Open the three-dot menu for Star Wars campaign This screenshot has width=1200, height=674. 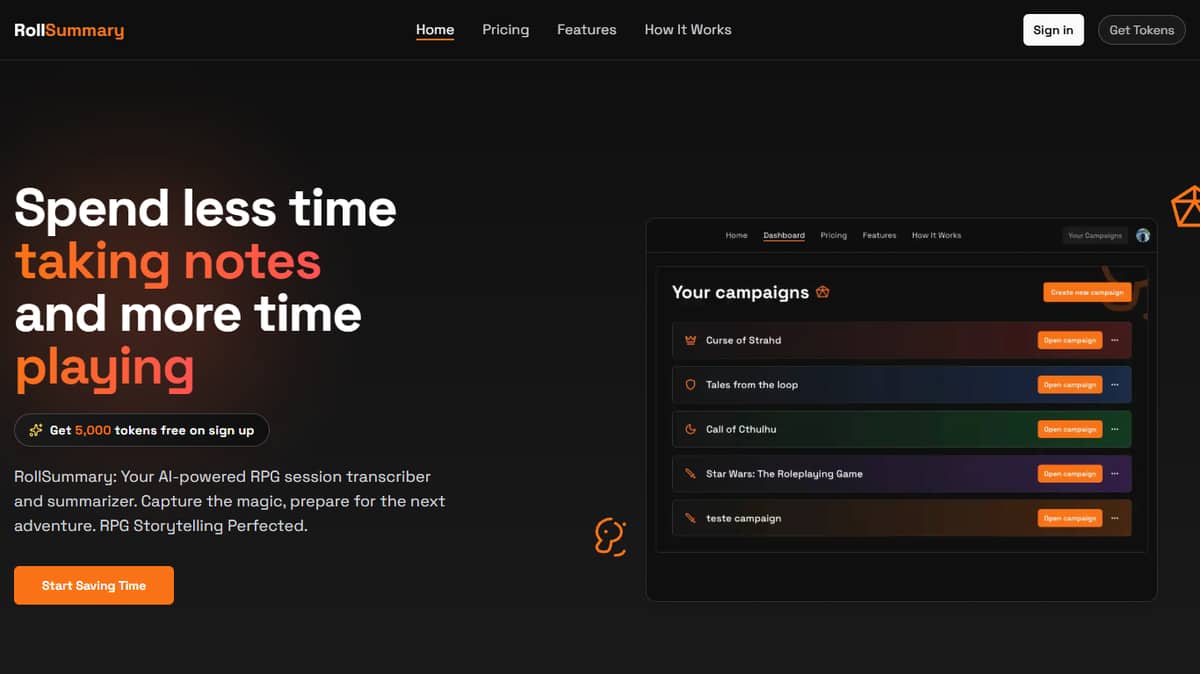click(1115, 474)
